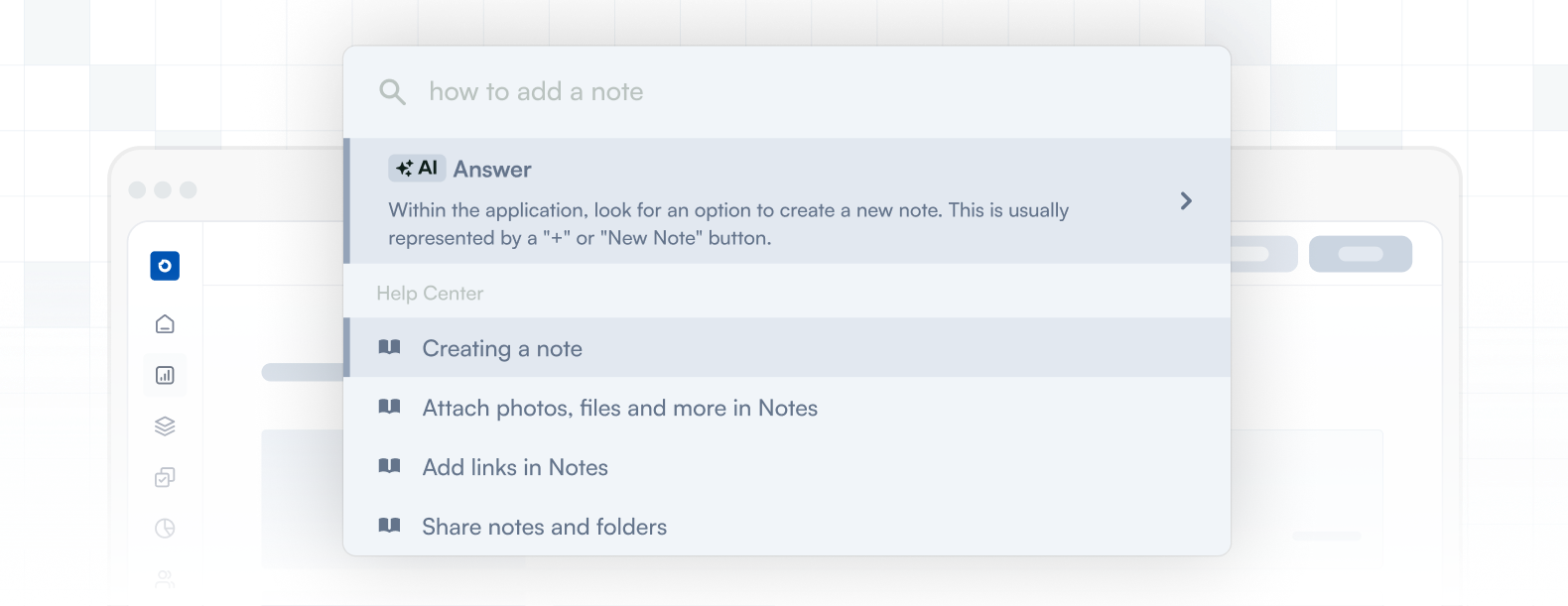Screen dimensions: 1568x606
Task: Click the blue app logo in the sidebar
Action: tap(165, 266)
